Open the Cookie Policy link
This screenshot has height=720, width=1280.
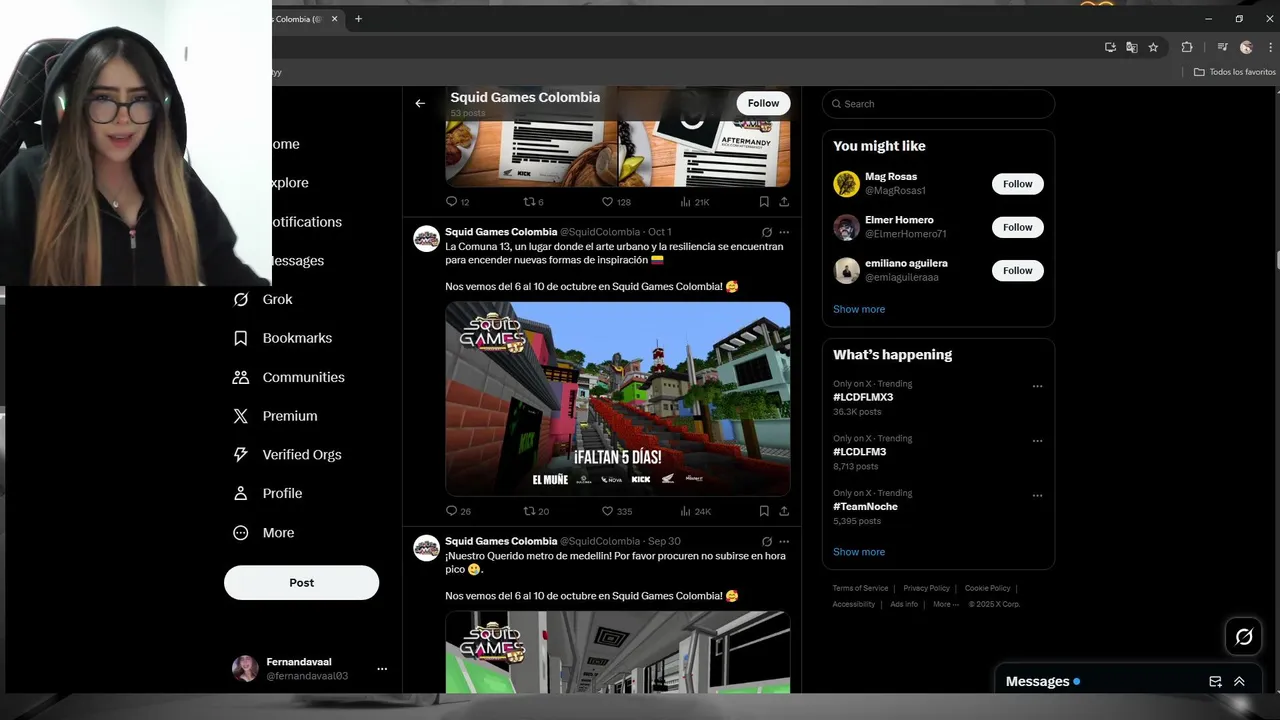987,588
